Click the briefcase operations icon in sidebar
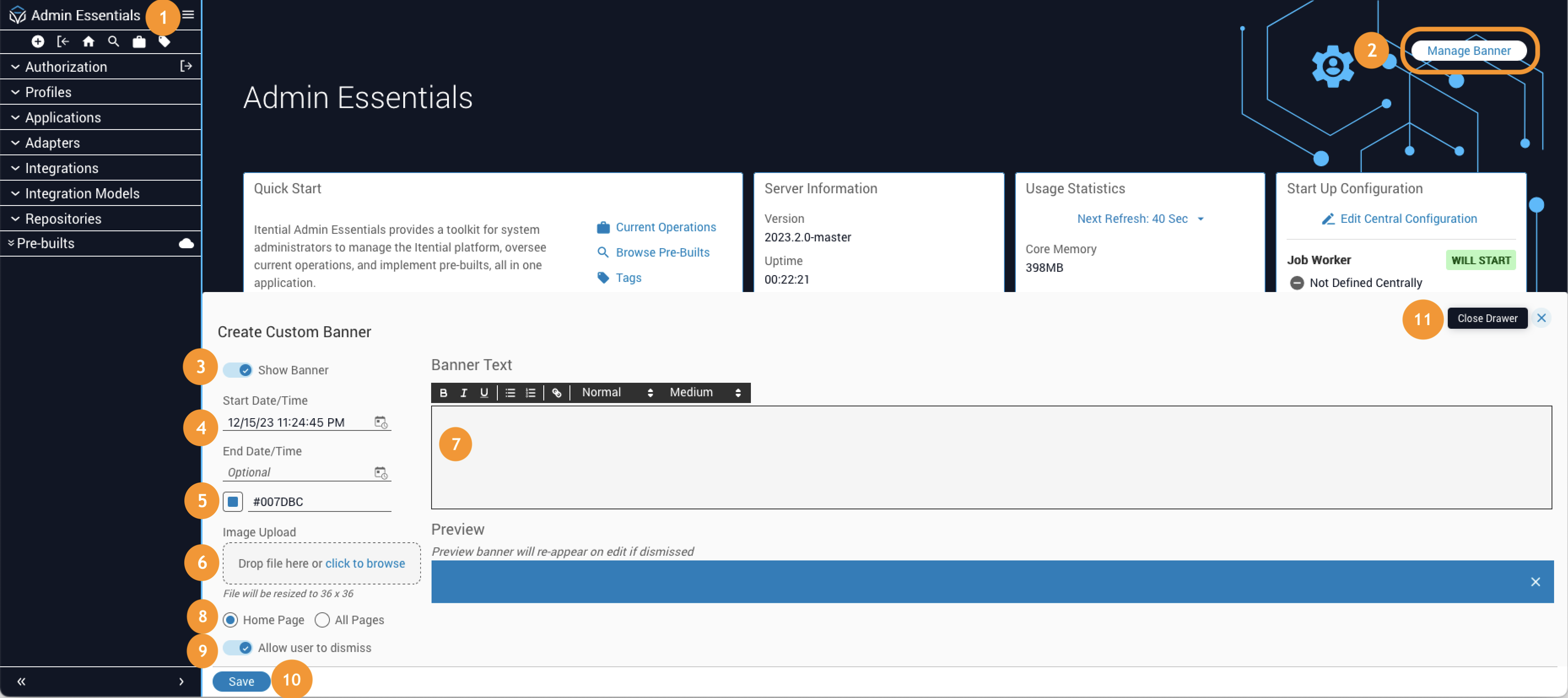The image size is (1568, 698). pos(139,41)
